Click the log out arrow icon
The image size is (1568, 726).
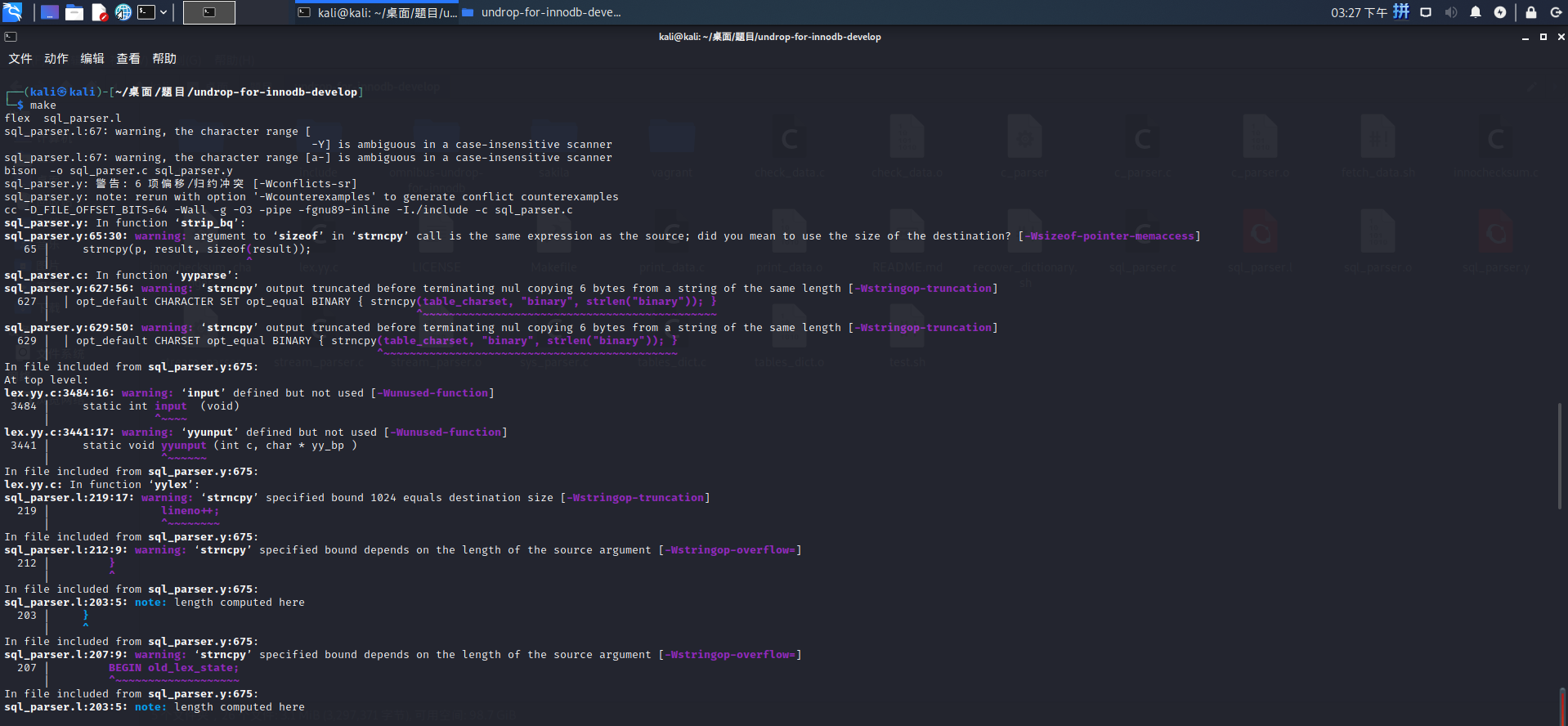[x=1556, y=12]
